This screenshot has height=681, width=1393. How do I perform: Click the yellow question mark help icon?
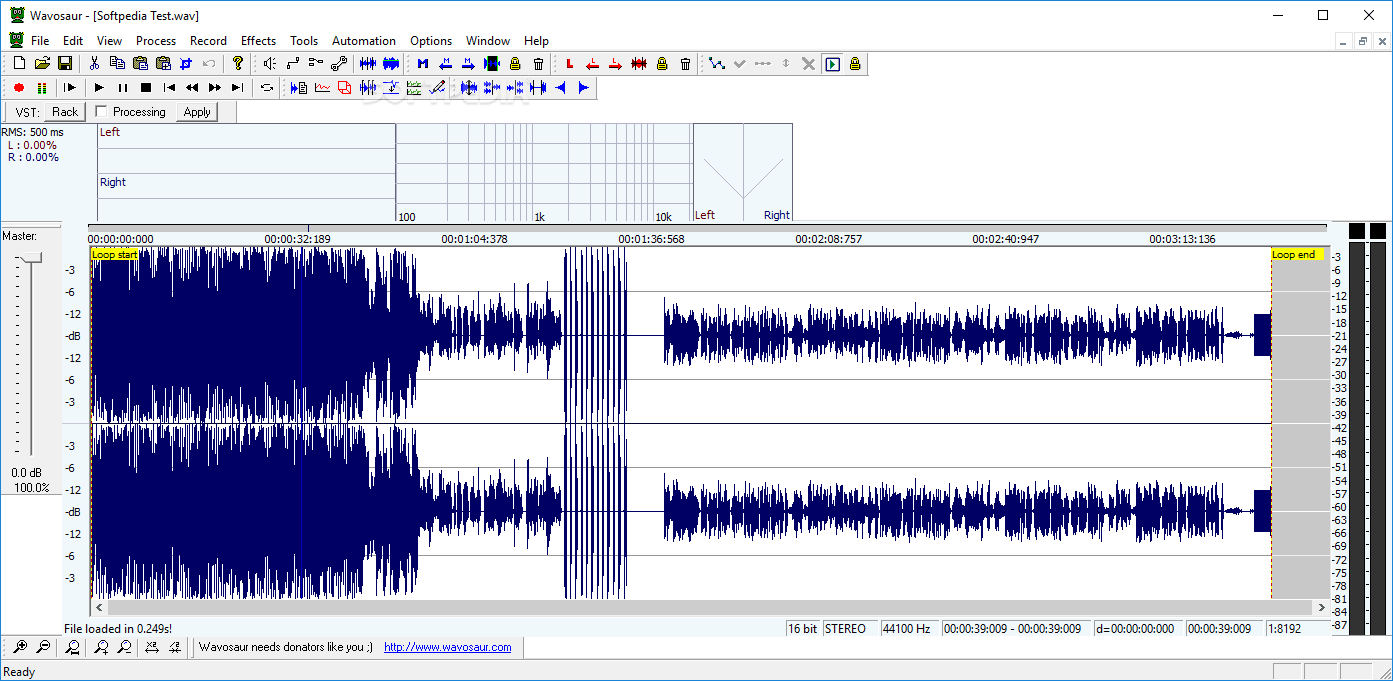pyautogui.click(x=237, y=63)
